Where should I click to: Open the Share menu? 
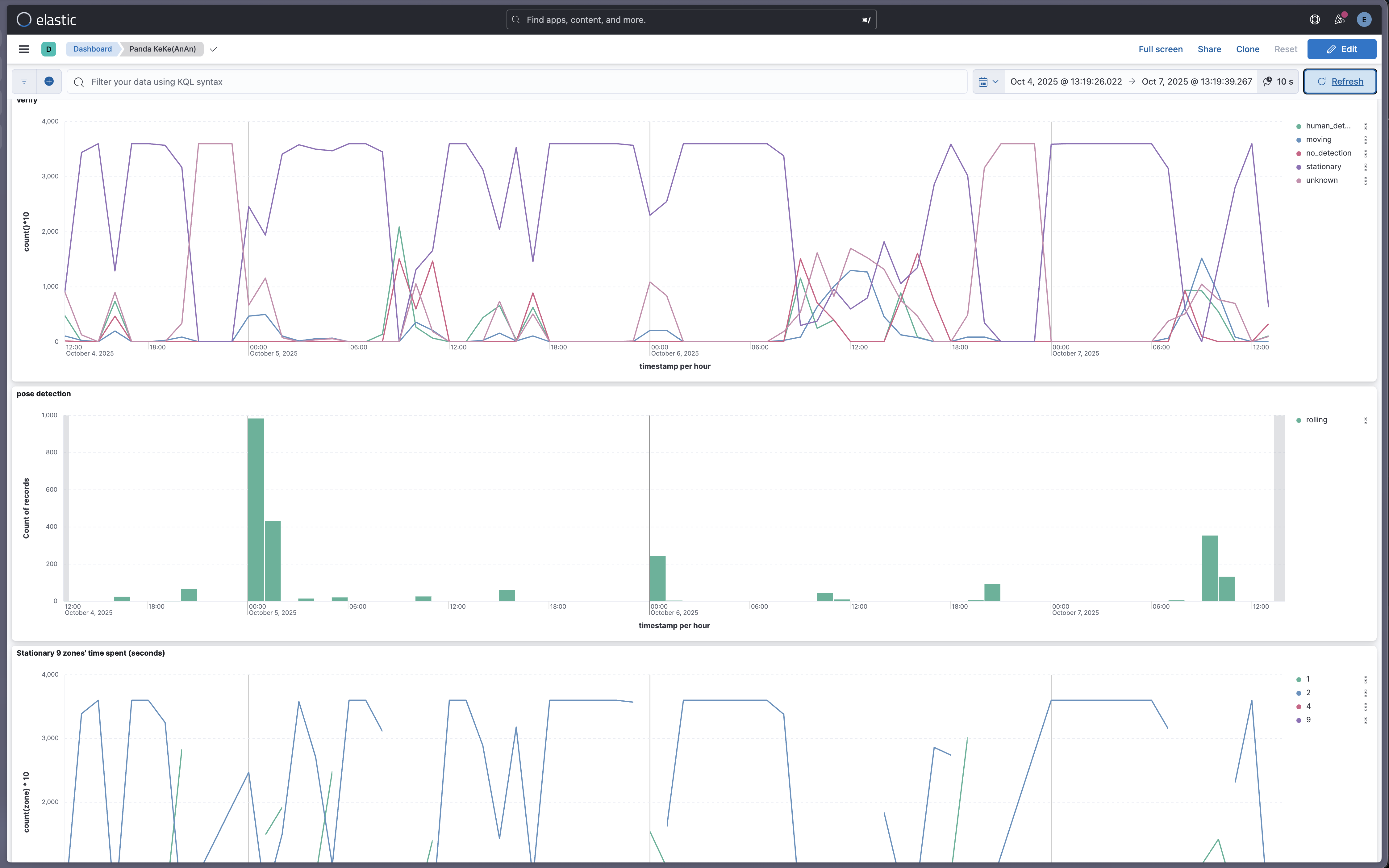(1209, 49)
